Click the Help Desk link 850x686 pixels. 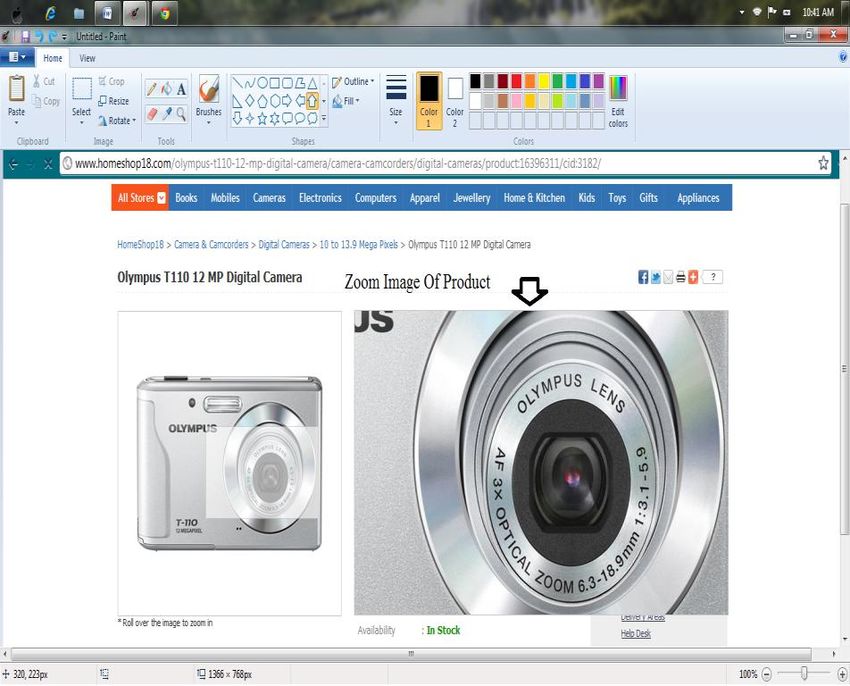[x=635, y=633]
